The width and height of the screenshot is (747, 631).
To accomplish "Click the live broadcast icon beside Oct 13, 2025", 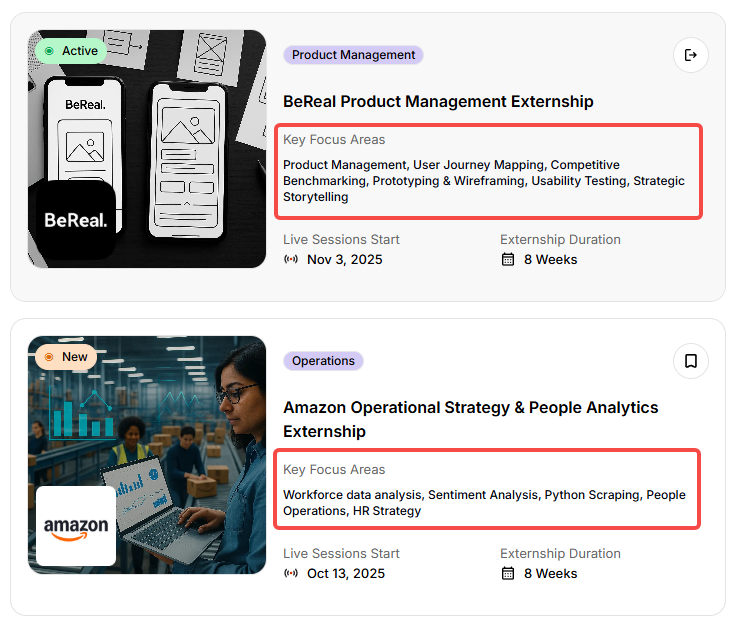I will pos(291,573).
